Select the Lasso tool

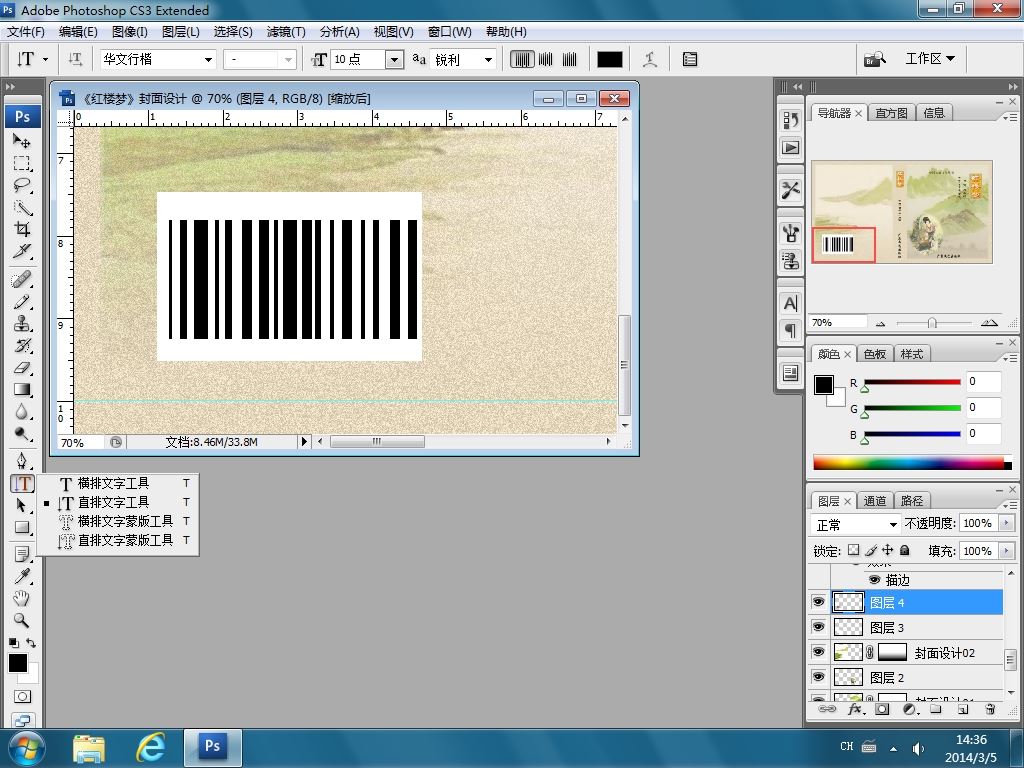coord(22,185)
